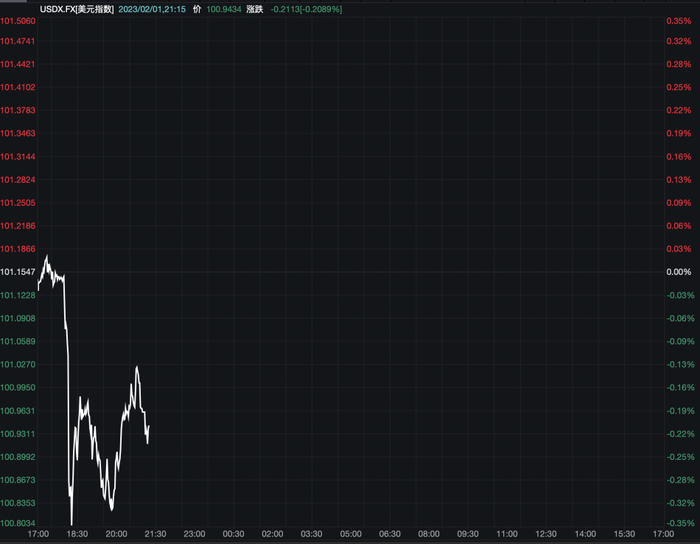Image resolution: width=700 pixels, height=544 pixels.
Task: Select the 08:00 time axis marker
Action: (x=429, y=534)
